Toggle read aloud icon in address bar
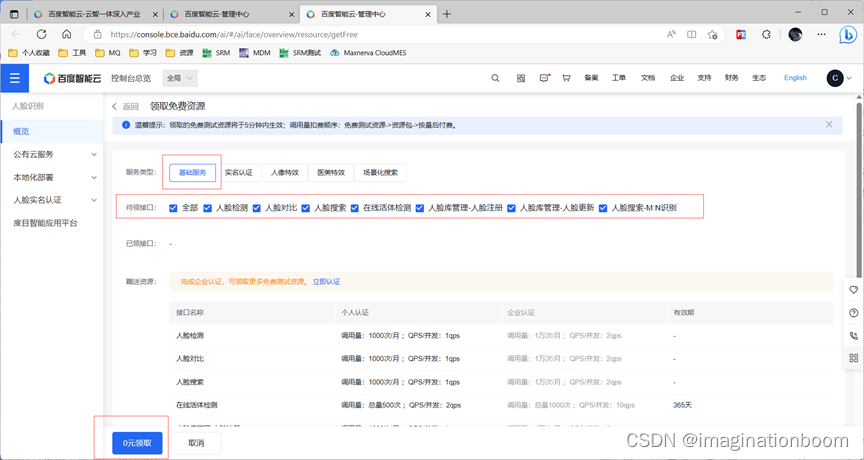Screen dimensions: 864x460 coord(671,34)
